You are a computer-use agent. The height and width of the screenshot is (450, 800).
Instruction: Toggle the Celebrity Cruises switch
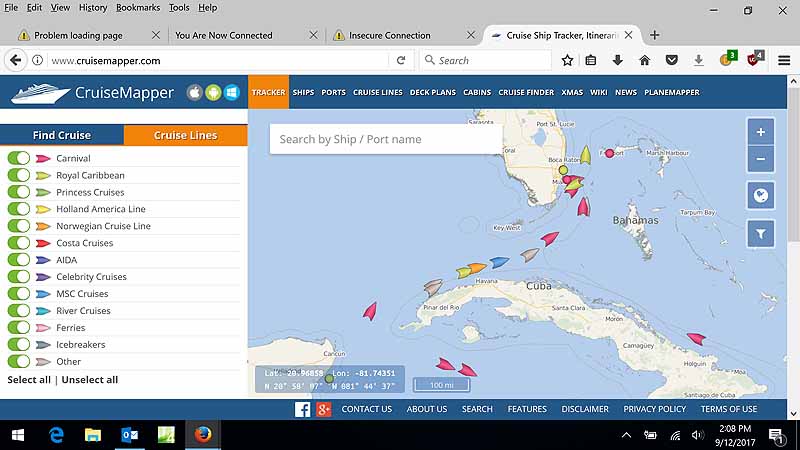click(19, 277)
